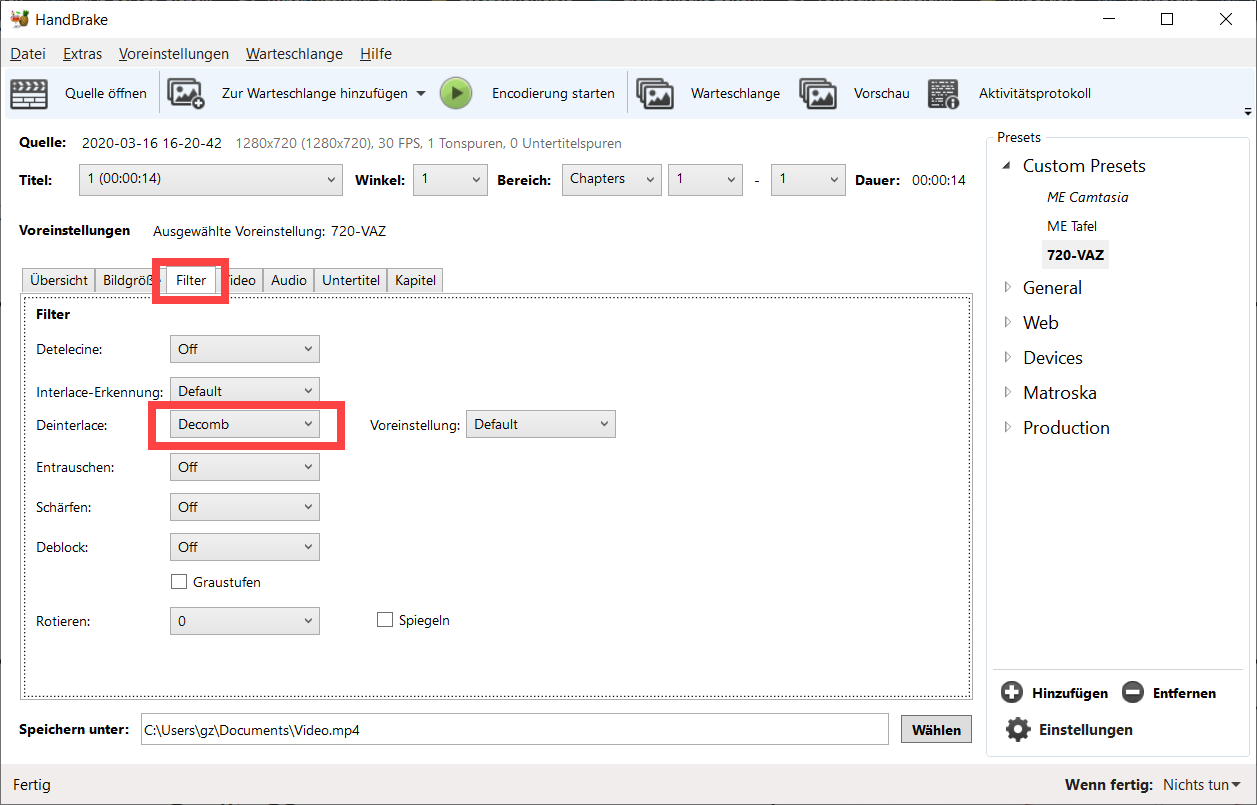Image resolution: width=1257 pixels, height=805 pixels.
Task: Click the minus icon beside Entfernen
Action: click(x=1133, y=692)
